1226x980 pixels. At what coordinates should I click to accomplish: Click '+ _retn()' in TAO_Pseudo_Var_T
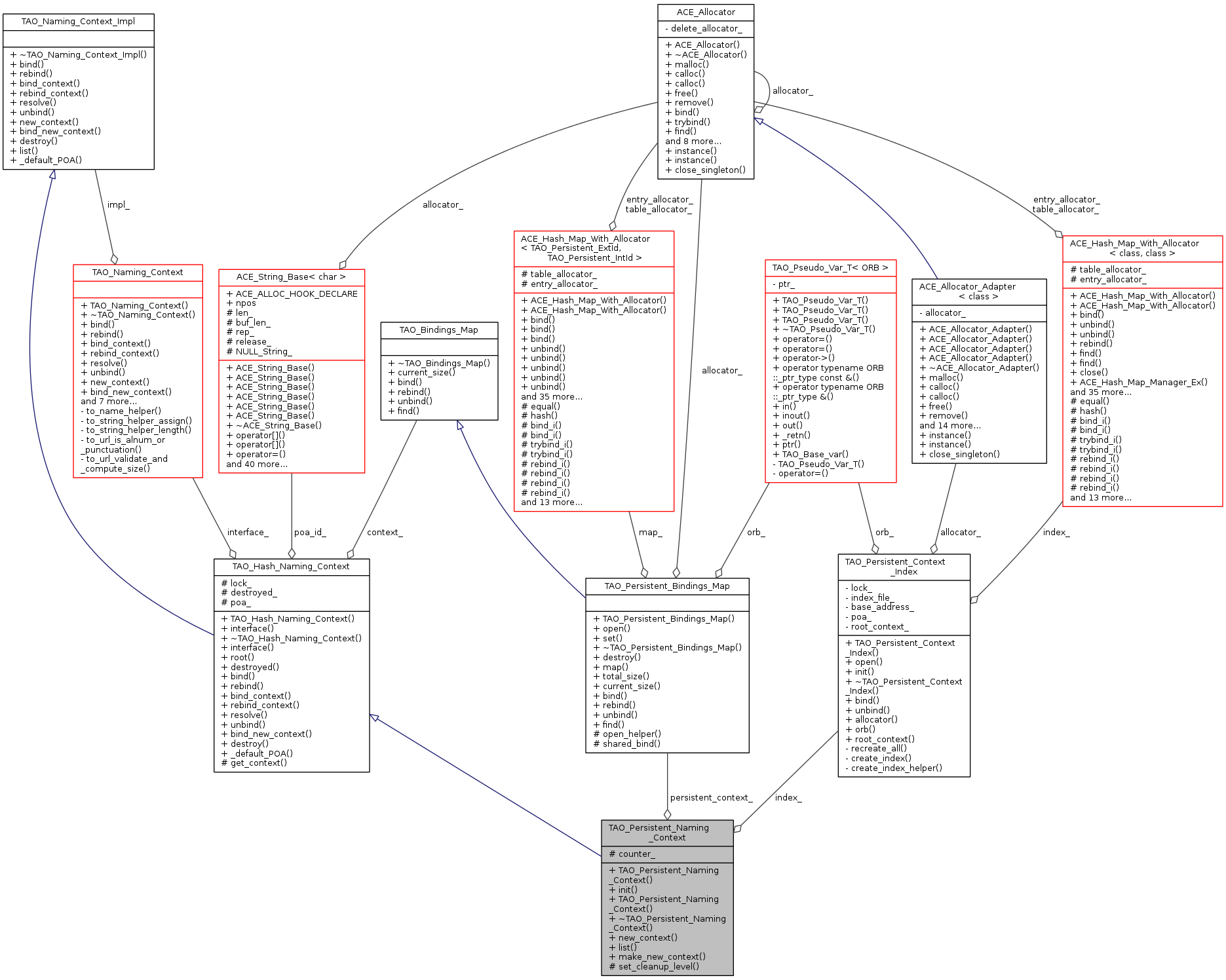point(792,436)
